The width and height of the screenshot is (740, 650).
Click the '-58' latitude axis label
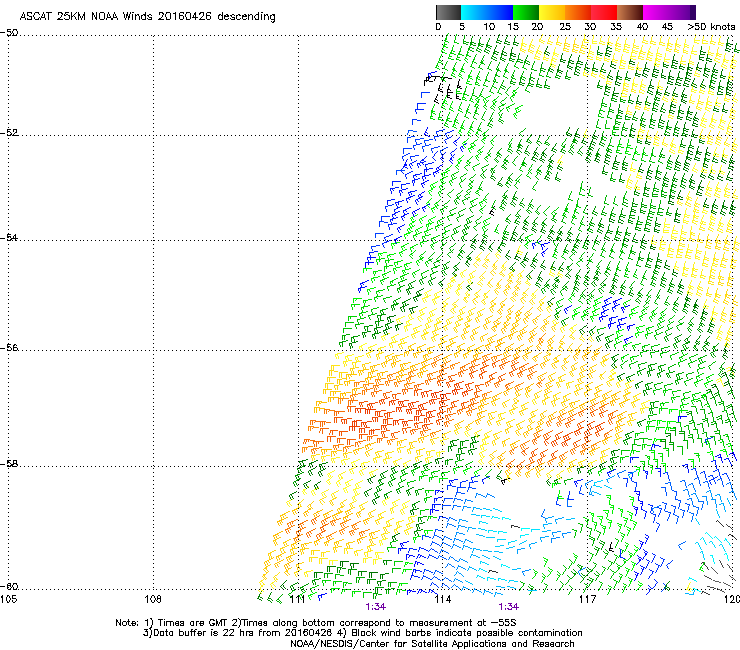point(9,464)
